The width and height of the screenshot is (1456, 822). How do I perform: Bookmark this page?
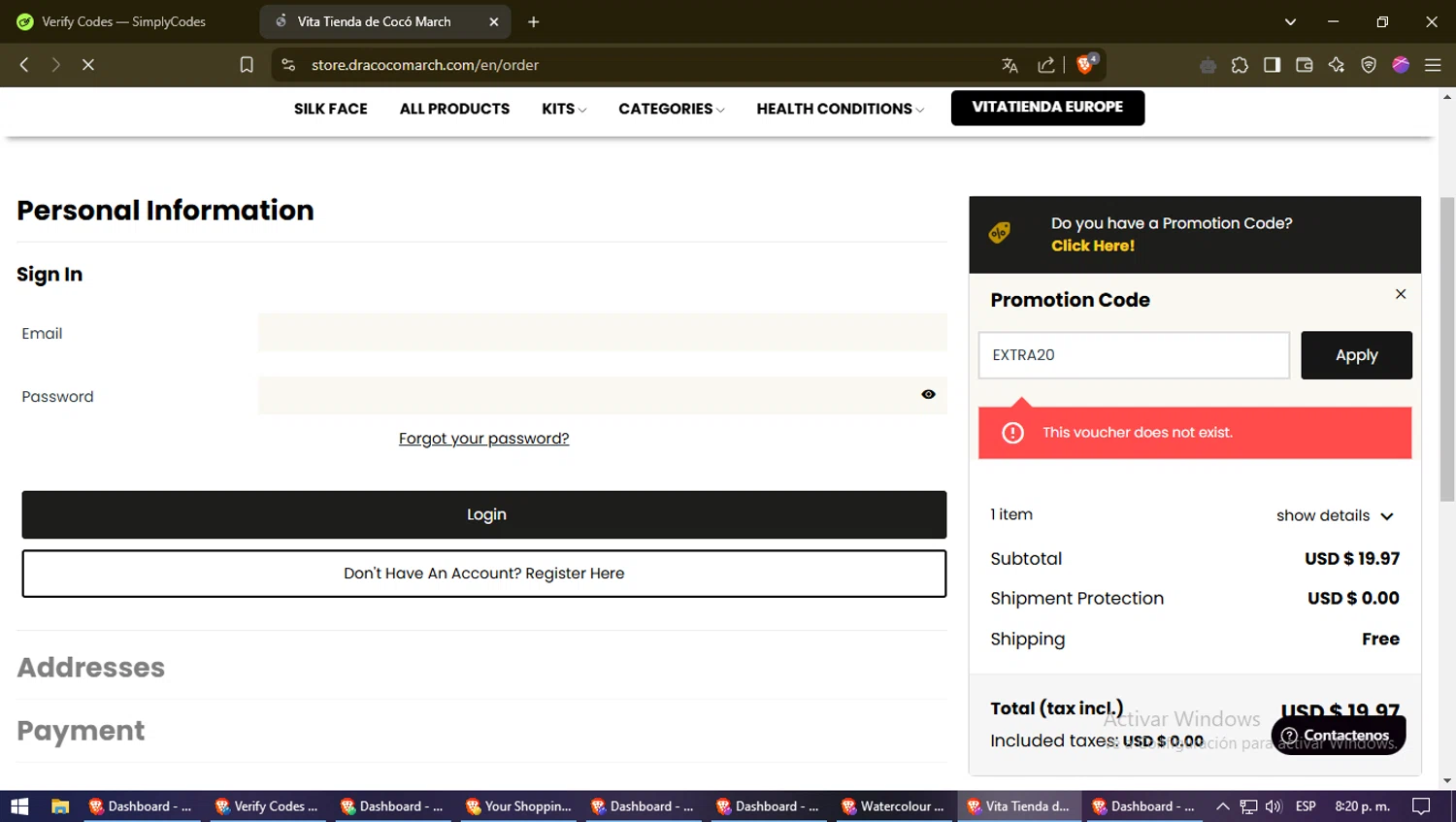[x=247, y=65]
